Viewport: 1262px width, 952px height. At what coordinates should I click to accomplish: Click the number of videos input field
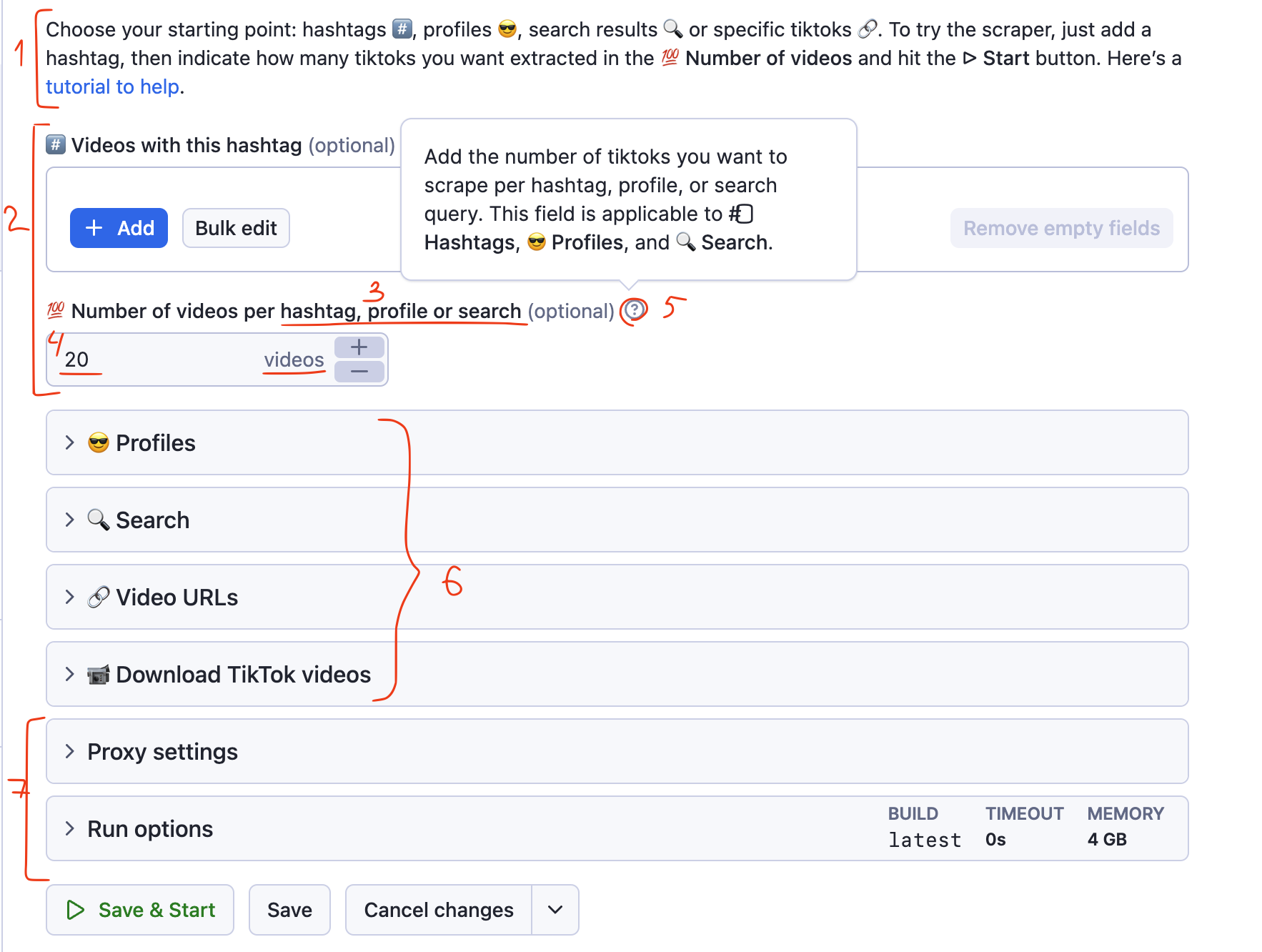(161, 360)
